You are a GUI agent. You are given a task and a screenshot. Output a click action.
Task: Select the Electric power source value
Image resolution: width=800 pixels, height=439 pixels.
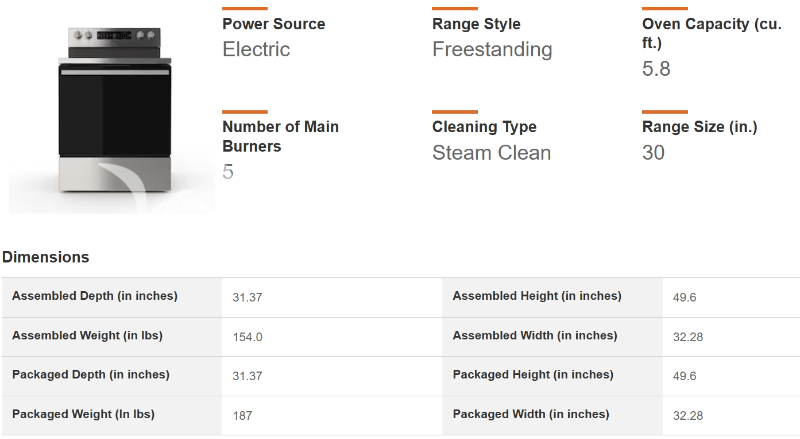(256, 49)
